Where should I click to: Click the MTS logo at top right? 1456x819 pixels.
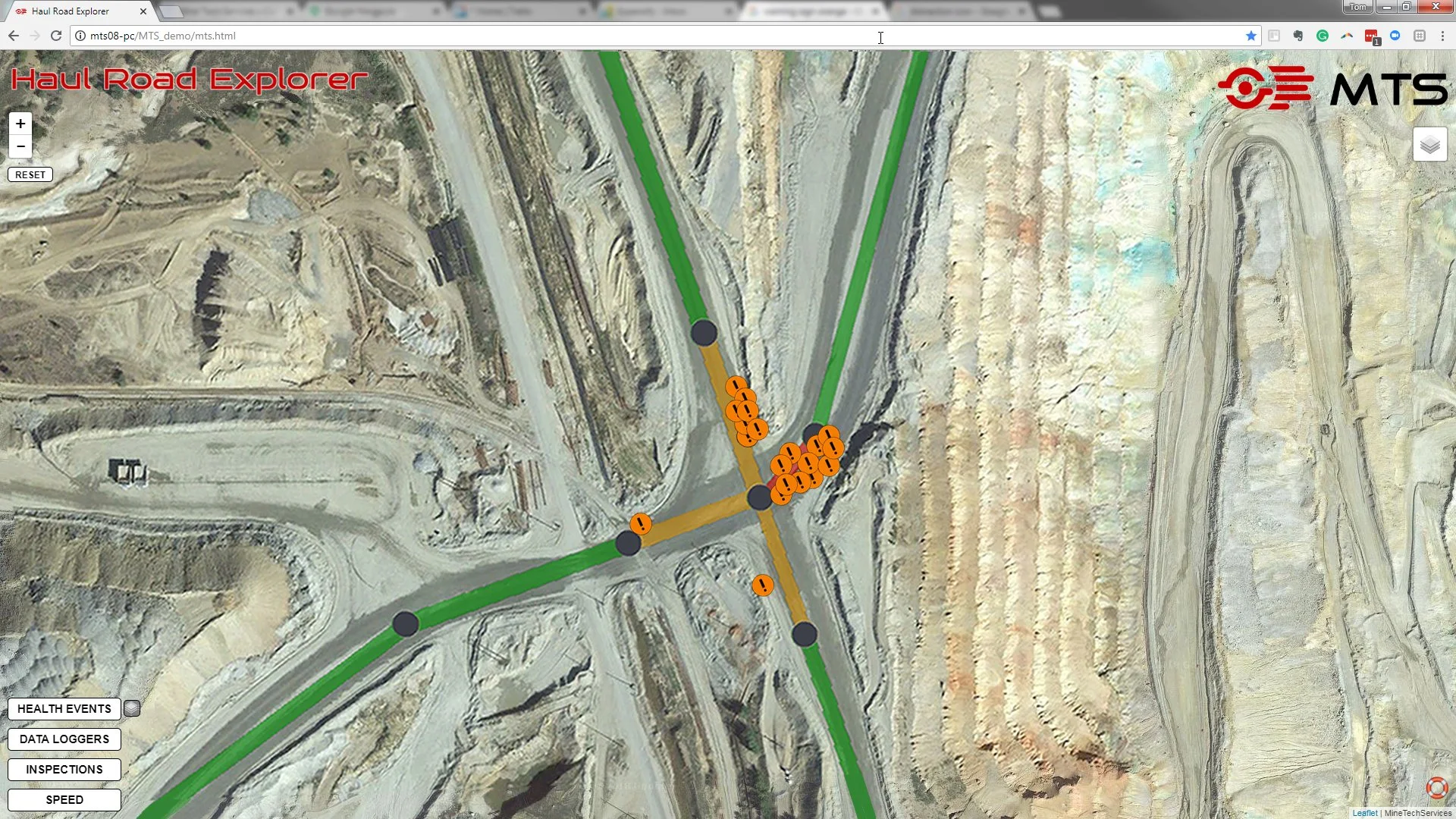tap(1332, 88)
